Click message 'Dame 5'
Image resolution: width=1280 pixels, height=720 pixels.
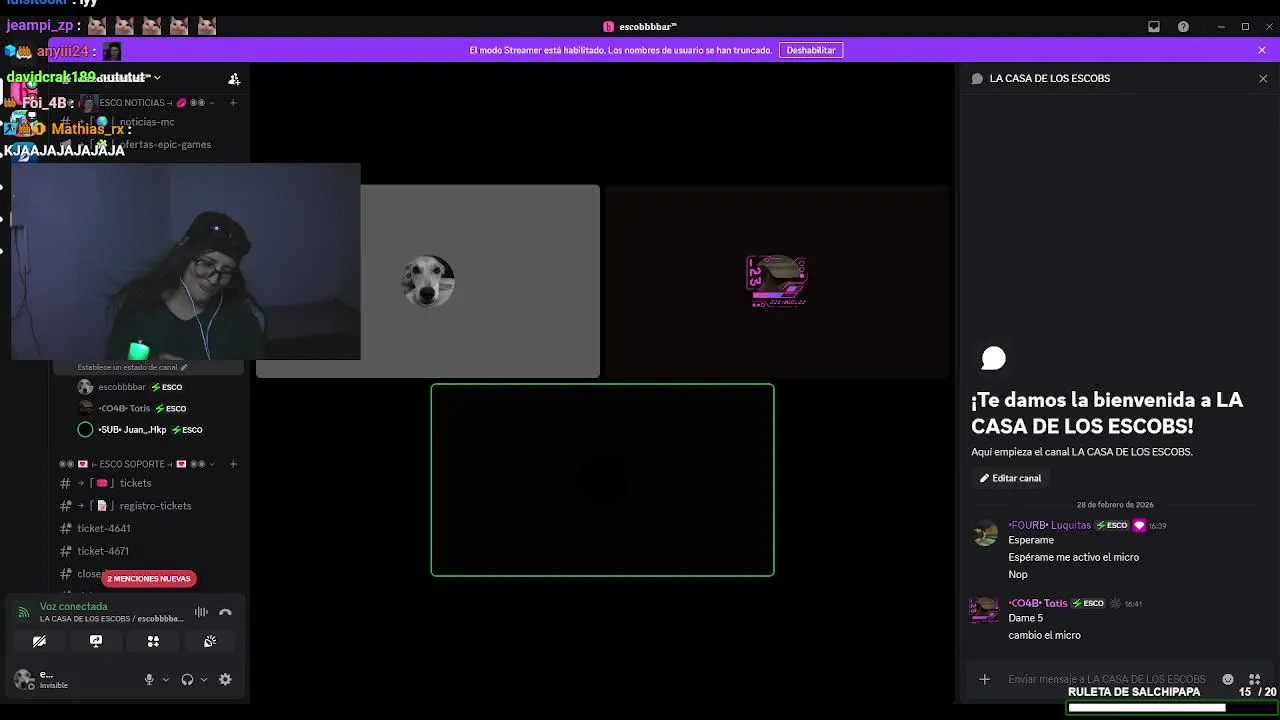(x=1026, y=618)
